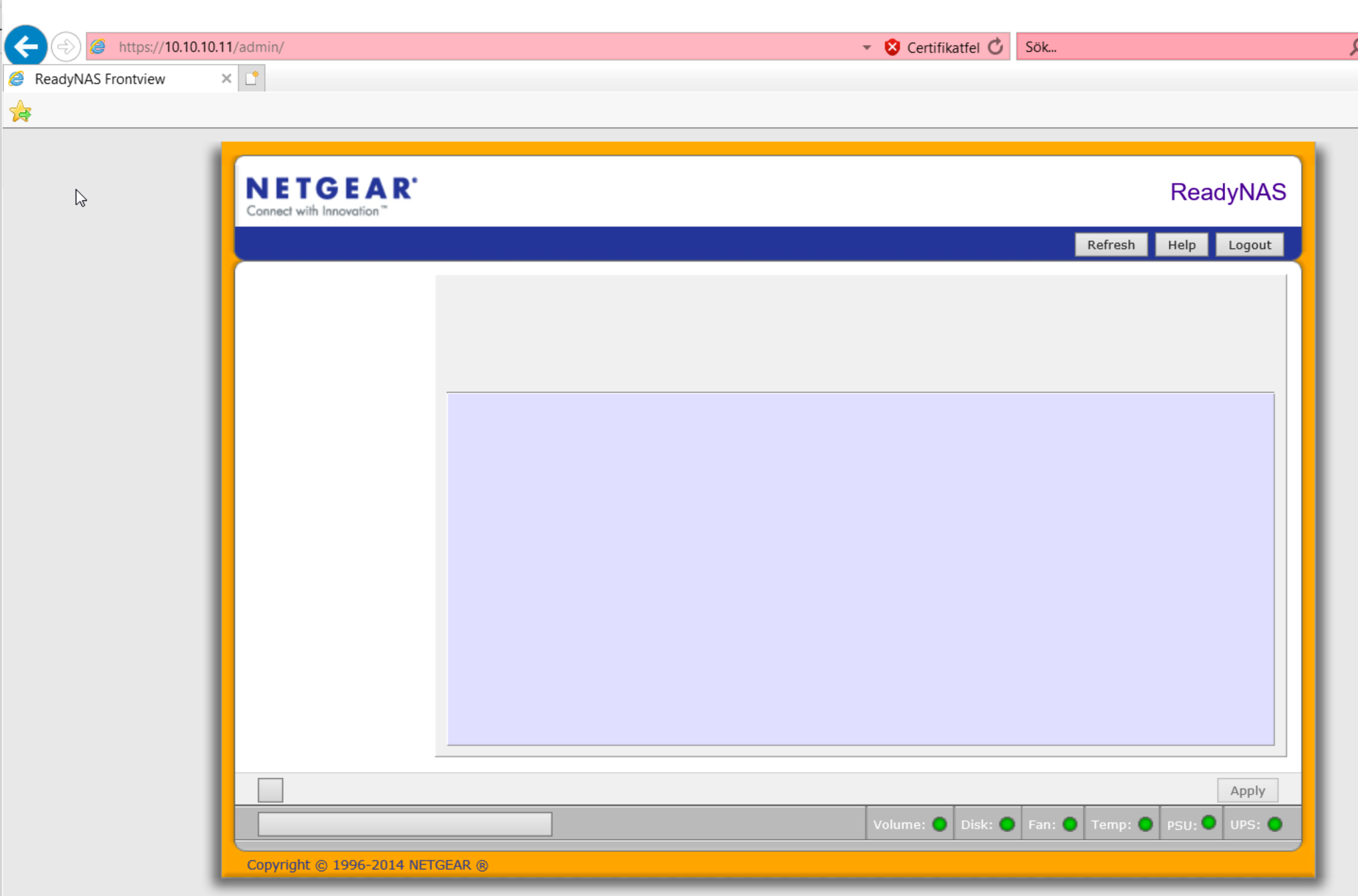
Task: Click the Forward navigation arrow
Action: pyautogui.click(x=65, y=46)
